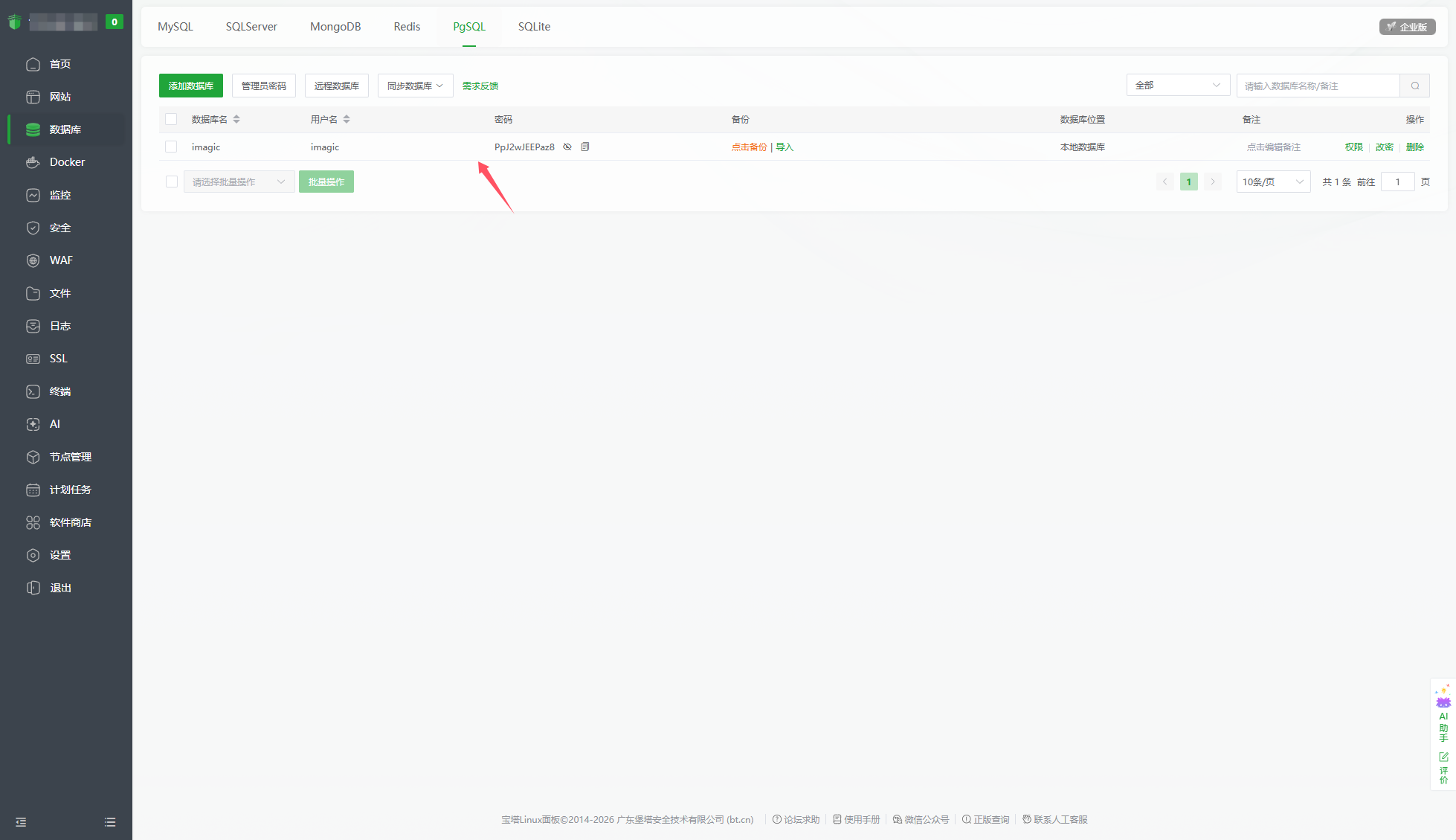Screen dimensions: 1456x840
Task: Check the batch operation checkbox
Action: pos(171,182)
